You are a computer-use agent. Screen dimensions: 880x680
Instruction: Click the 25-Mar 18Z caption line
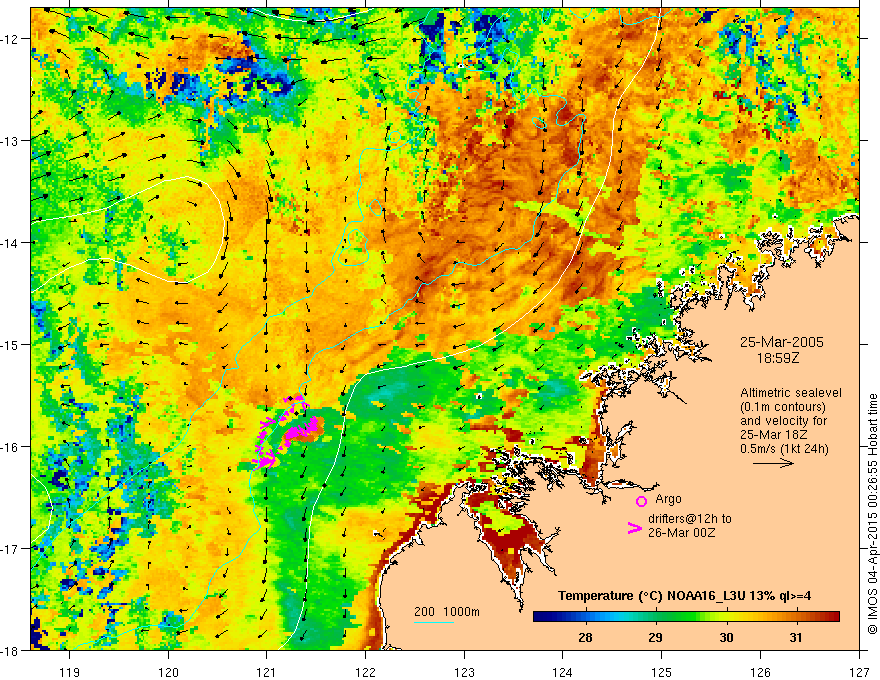[772, 435]
